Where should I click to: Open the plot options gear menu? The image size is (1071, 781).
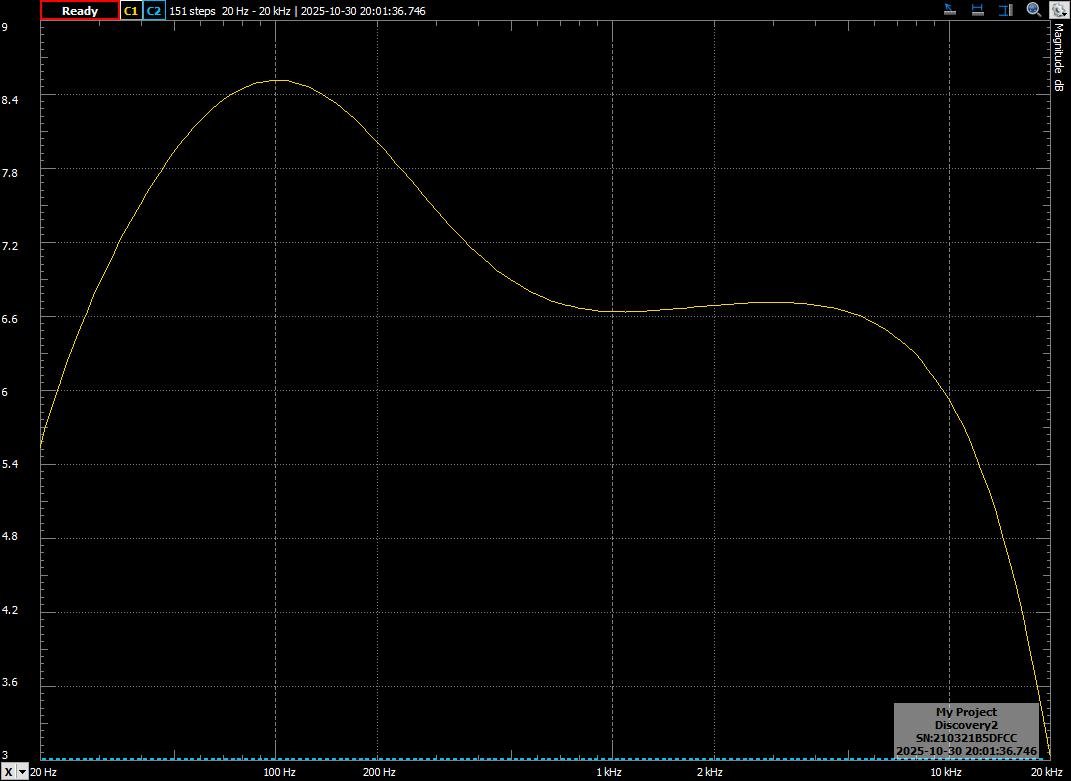click(x=1059, y=10)
